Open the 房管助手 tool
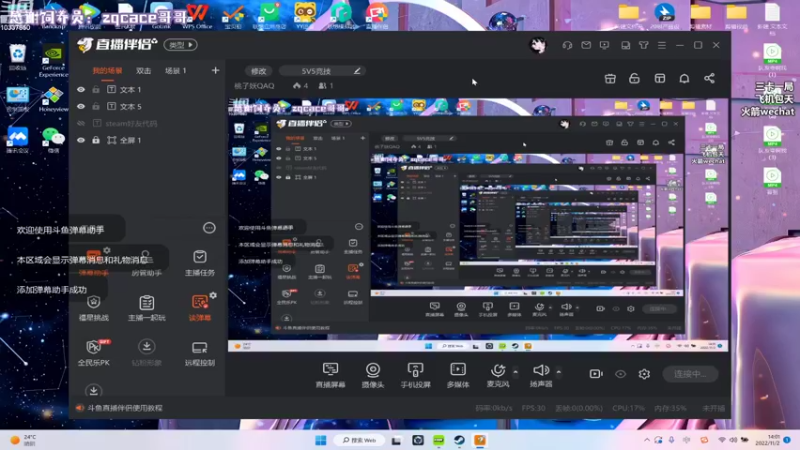The height and width of the screenshot is (450, 800). coord(146,263)
